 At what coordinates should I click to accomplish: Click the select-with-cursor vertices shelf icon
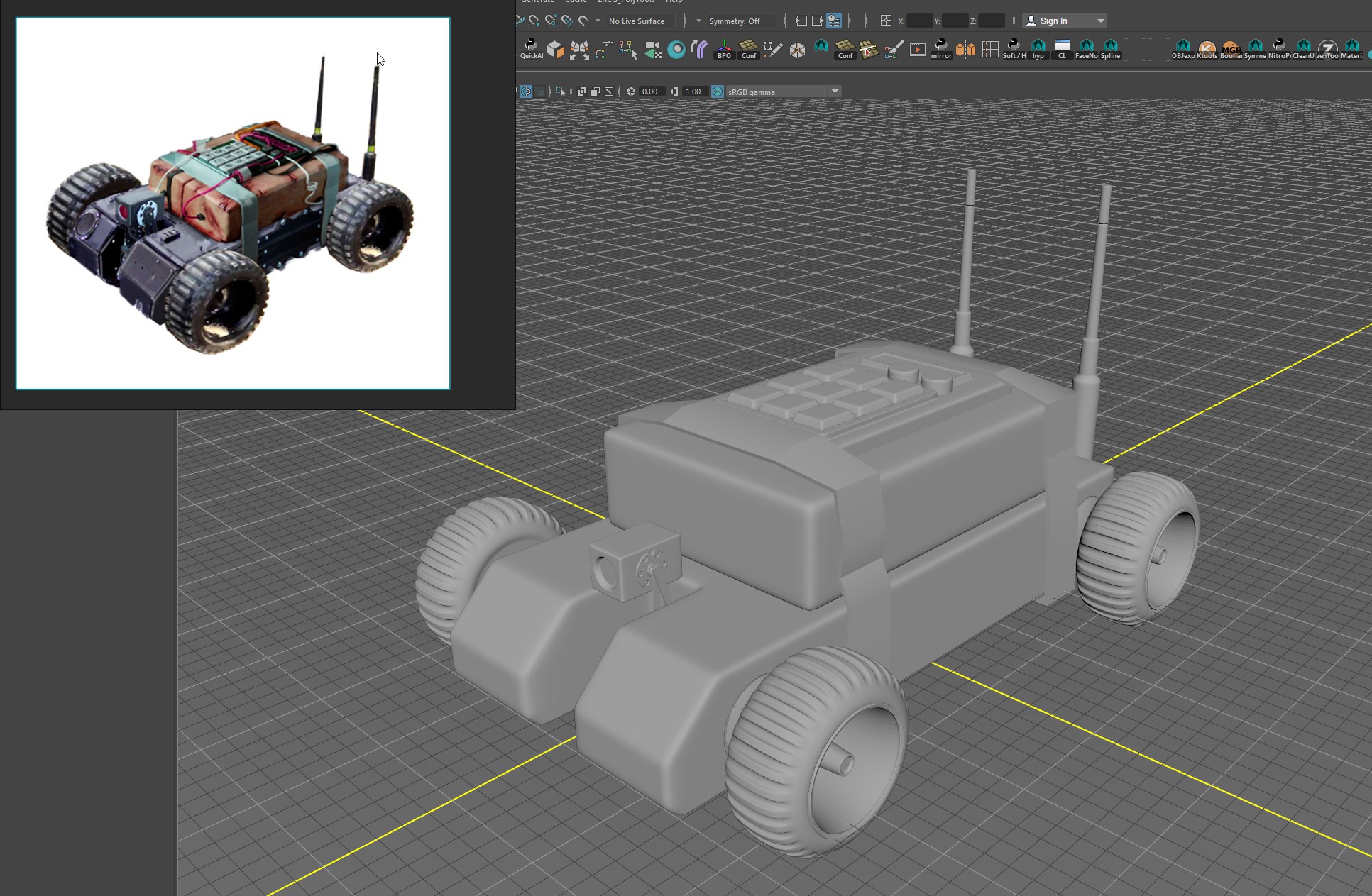627,50
